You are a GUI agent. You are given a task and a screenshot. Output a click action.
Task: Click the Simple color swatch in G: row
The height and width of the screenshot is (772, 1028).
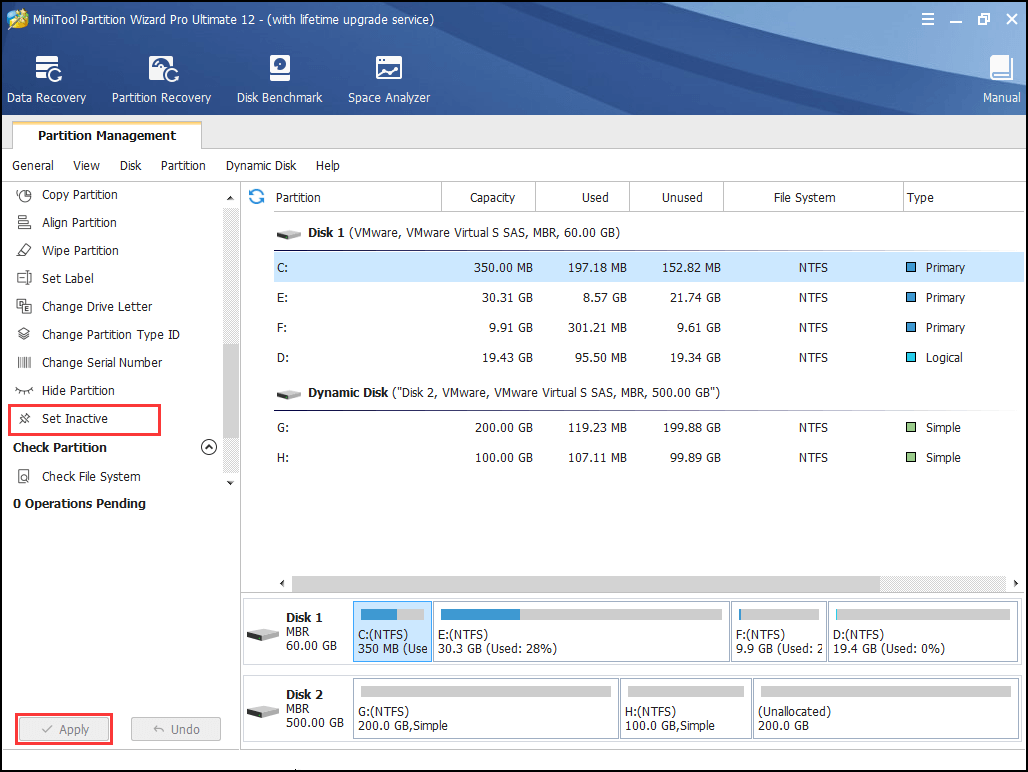911,427
